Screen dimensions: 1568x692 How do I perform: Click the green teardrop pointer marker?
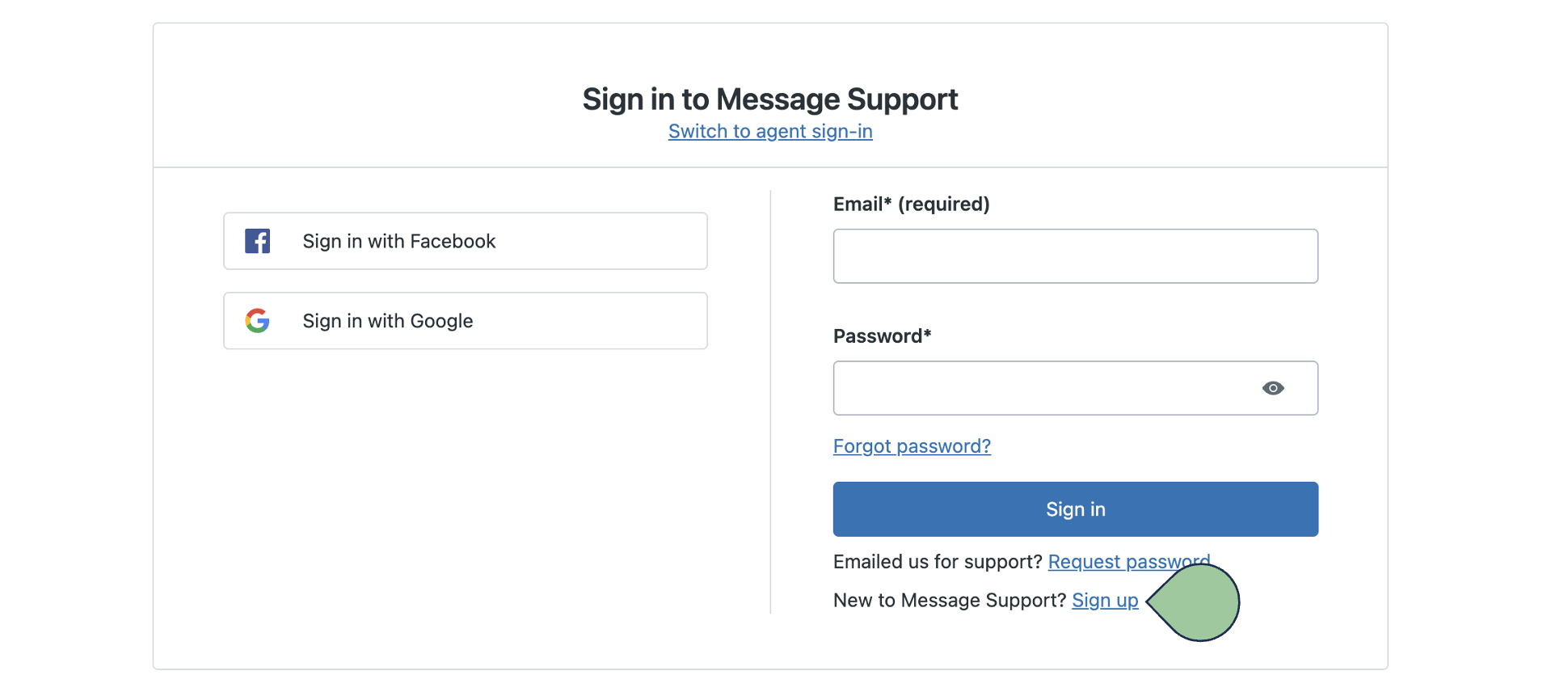1198,602
